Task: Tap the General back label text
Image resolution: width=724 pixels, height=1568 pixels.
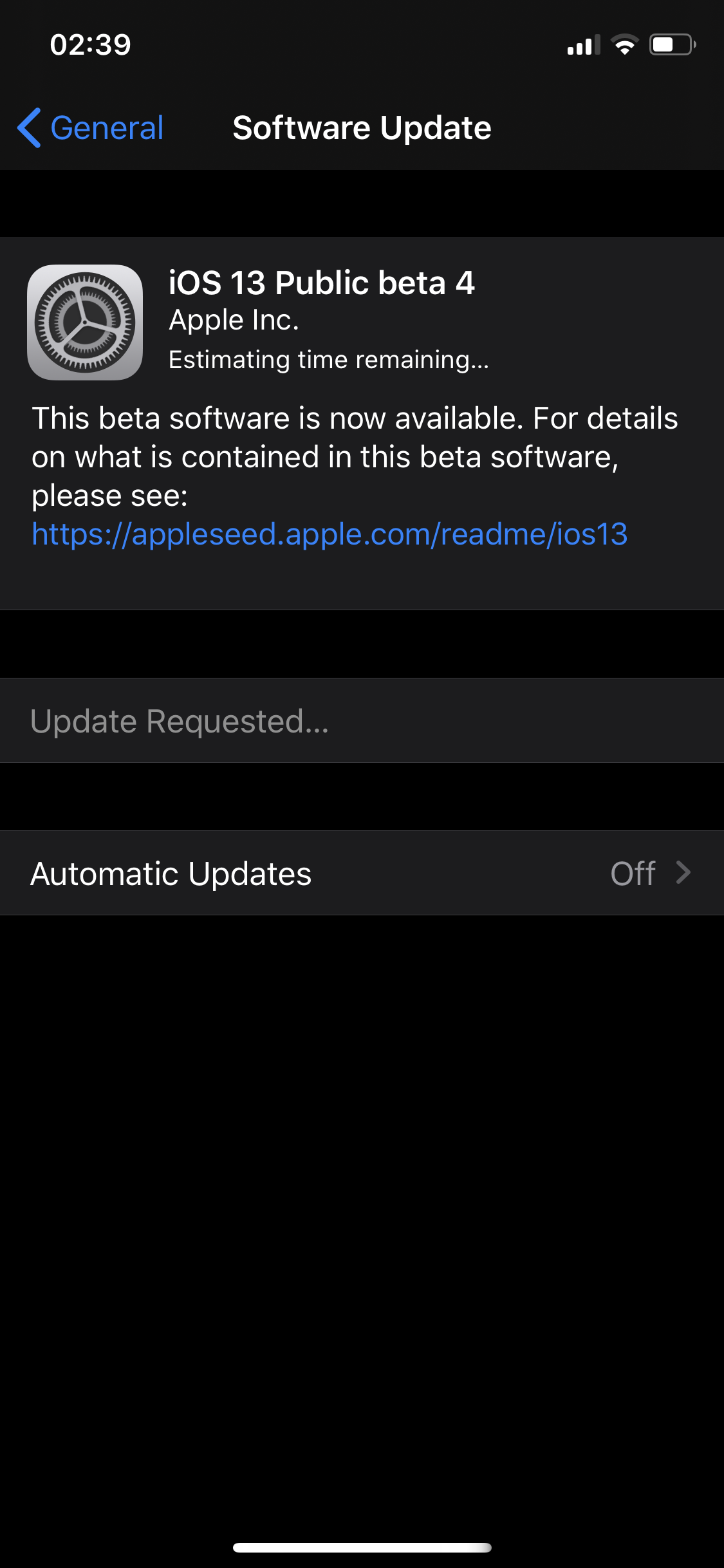Action: (107, 127)
